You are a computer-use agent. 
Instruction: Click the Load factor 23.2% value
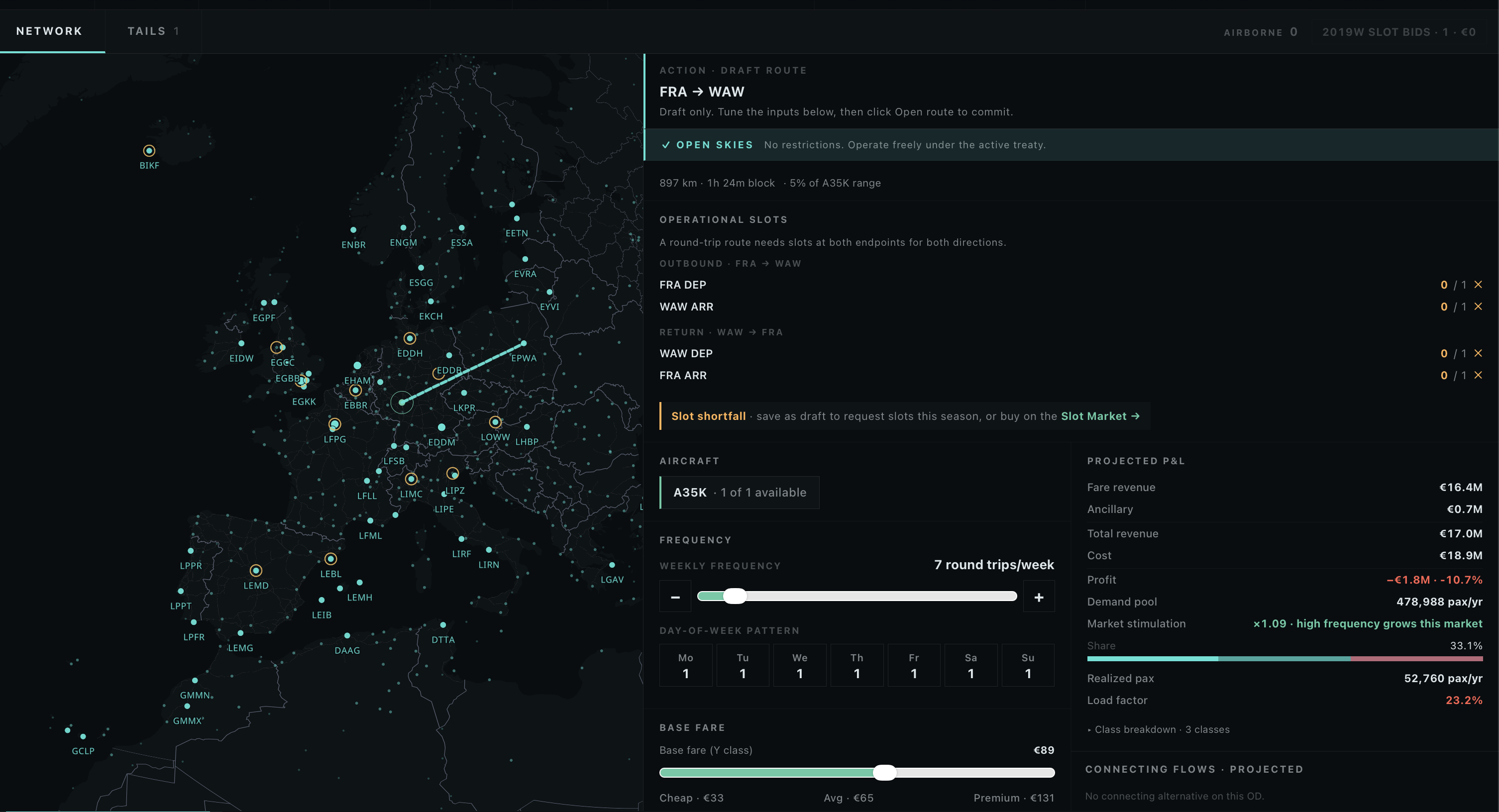(1464, 701)
